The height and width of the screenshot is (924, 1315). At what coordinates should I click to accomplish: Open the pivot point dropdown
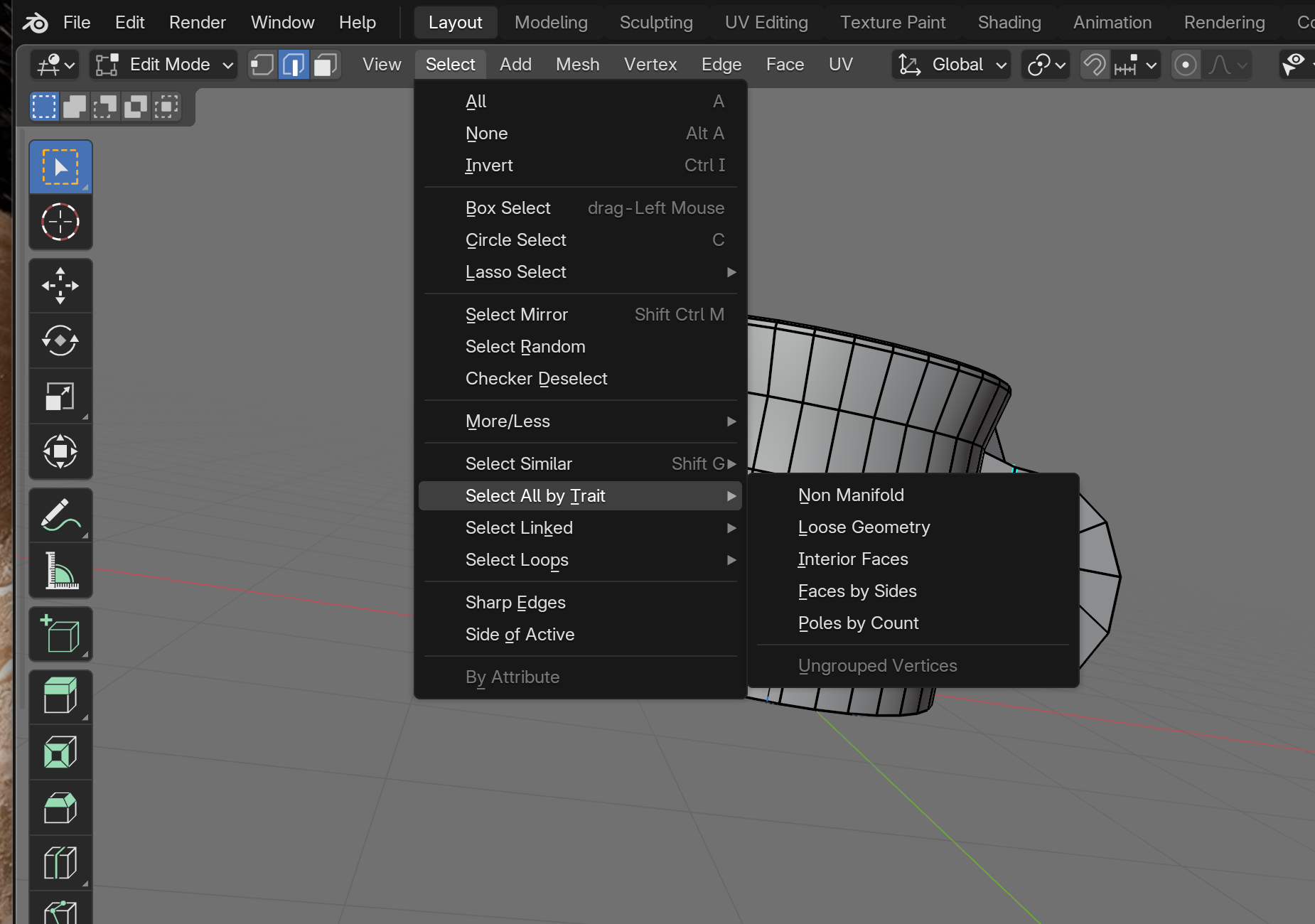tap(1046, 65)
